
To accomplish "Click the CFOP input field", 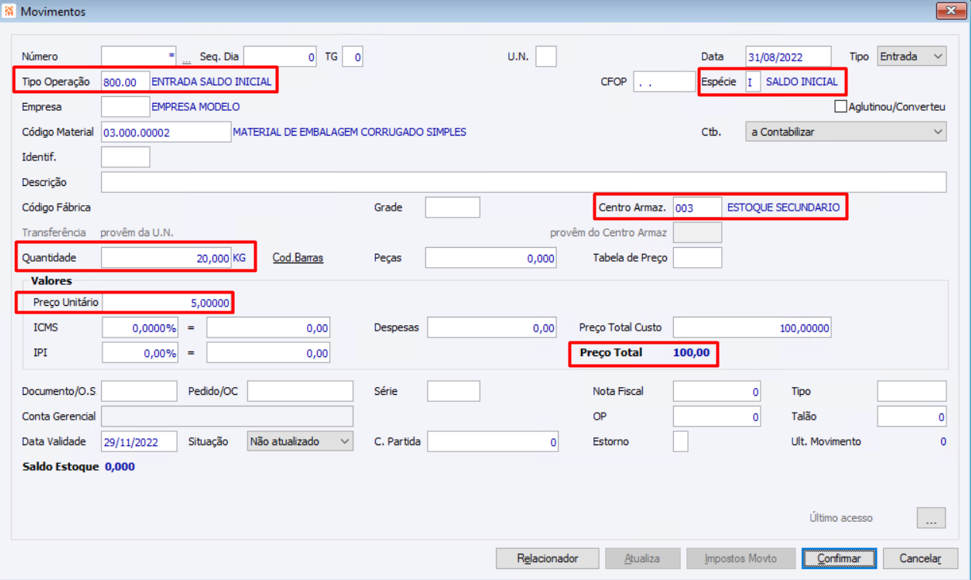I will pos(664,82).
